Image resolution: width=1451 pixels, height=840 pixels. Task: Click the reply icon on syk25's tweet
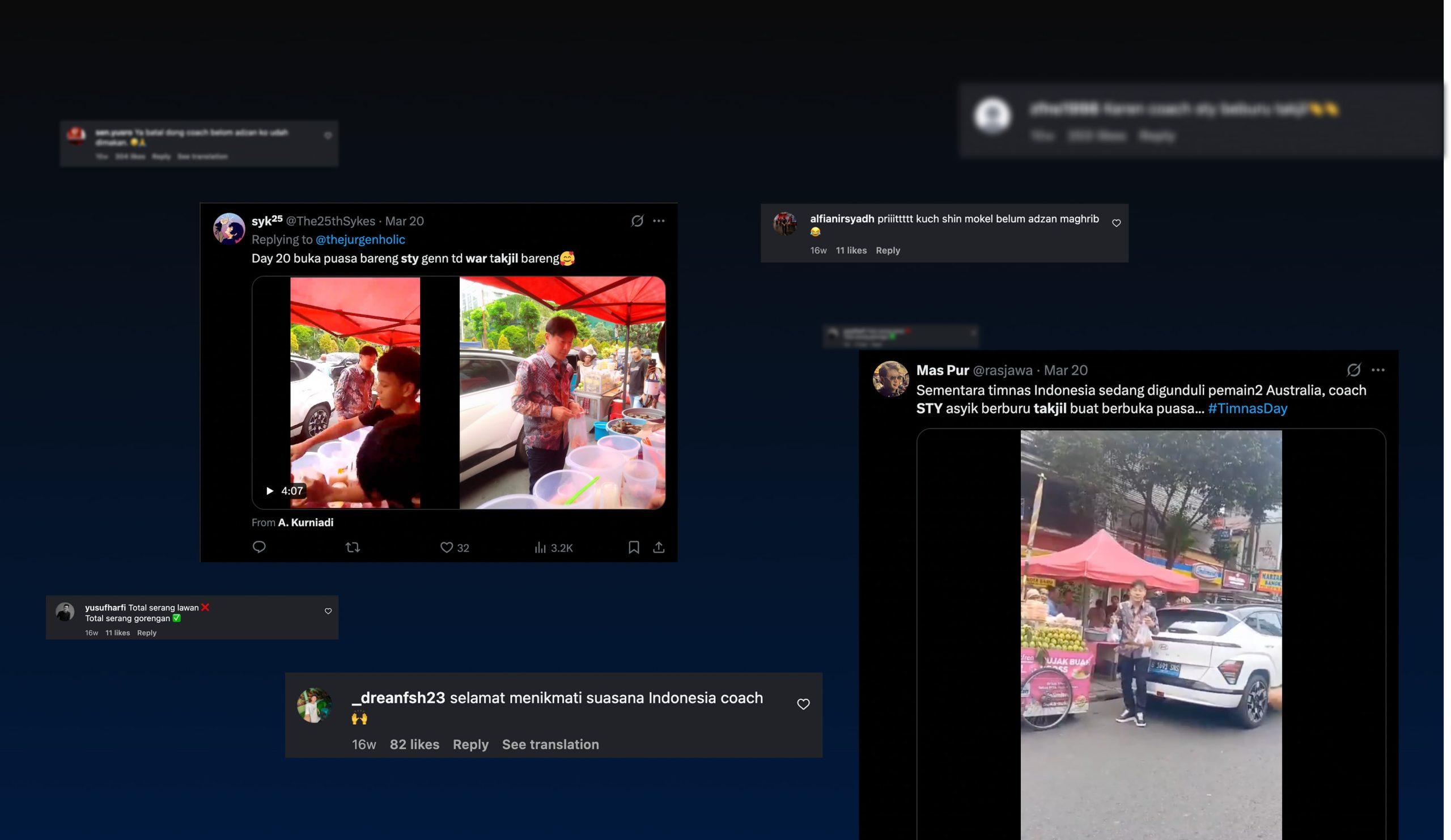[x=259, y=547]
